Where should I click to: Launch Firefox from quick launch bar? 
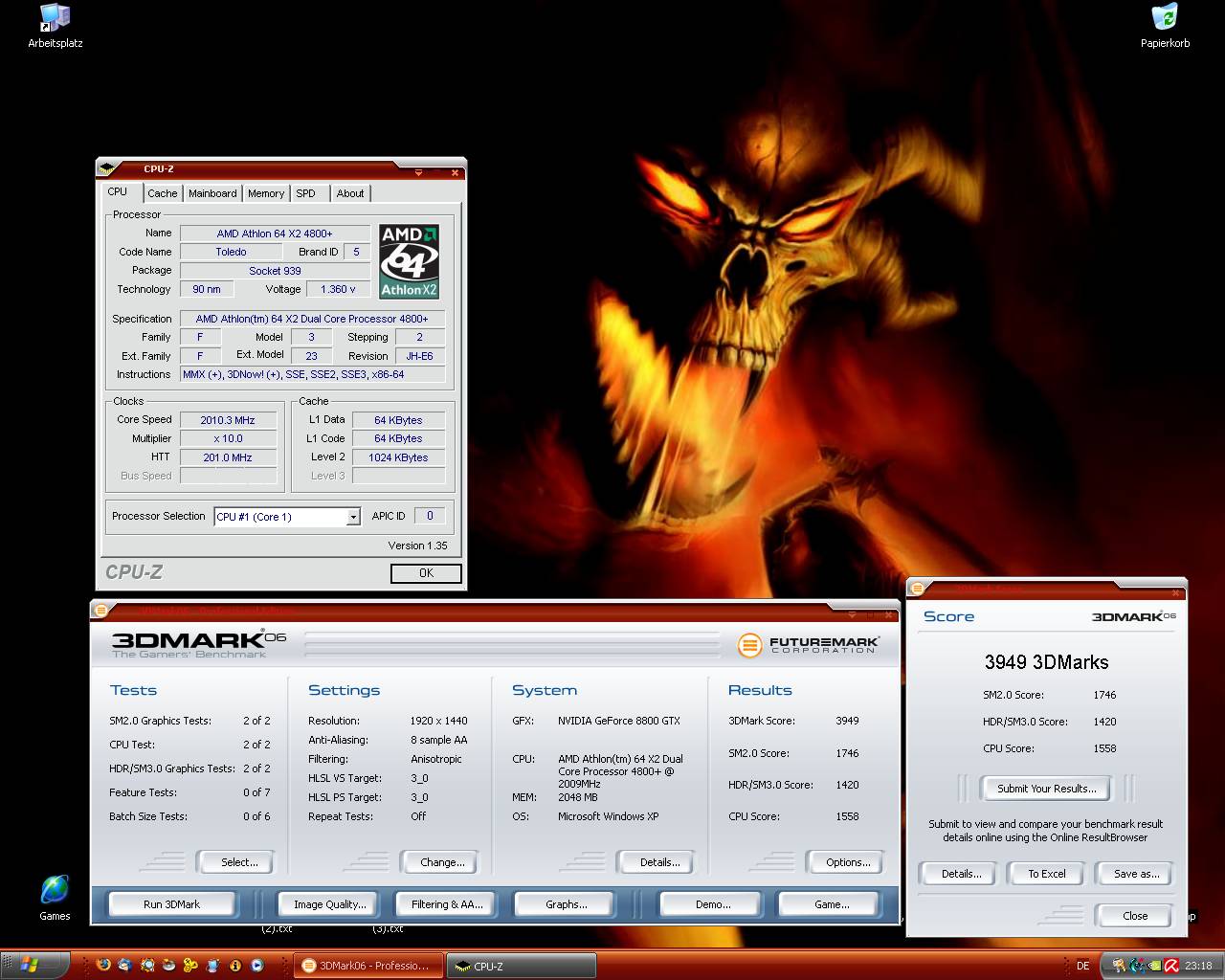point(103,965)
